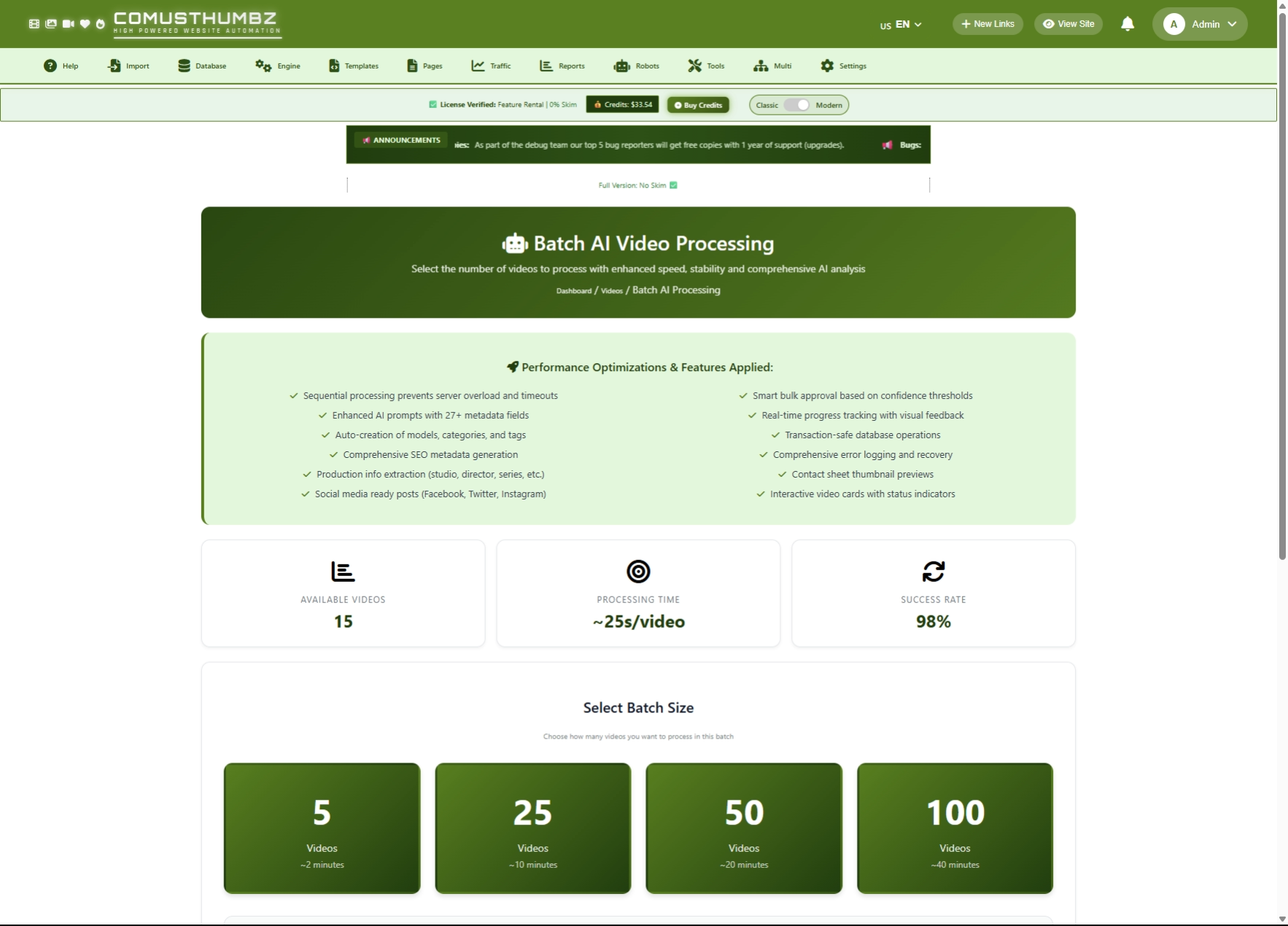
Task: Click the New Links button
Action: 988,24
